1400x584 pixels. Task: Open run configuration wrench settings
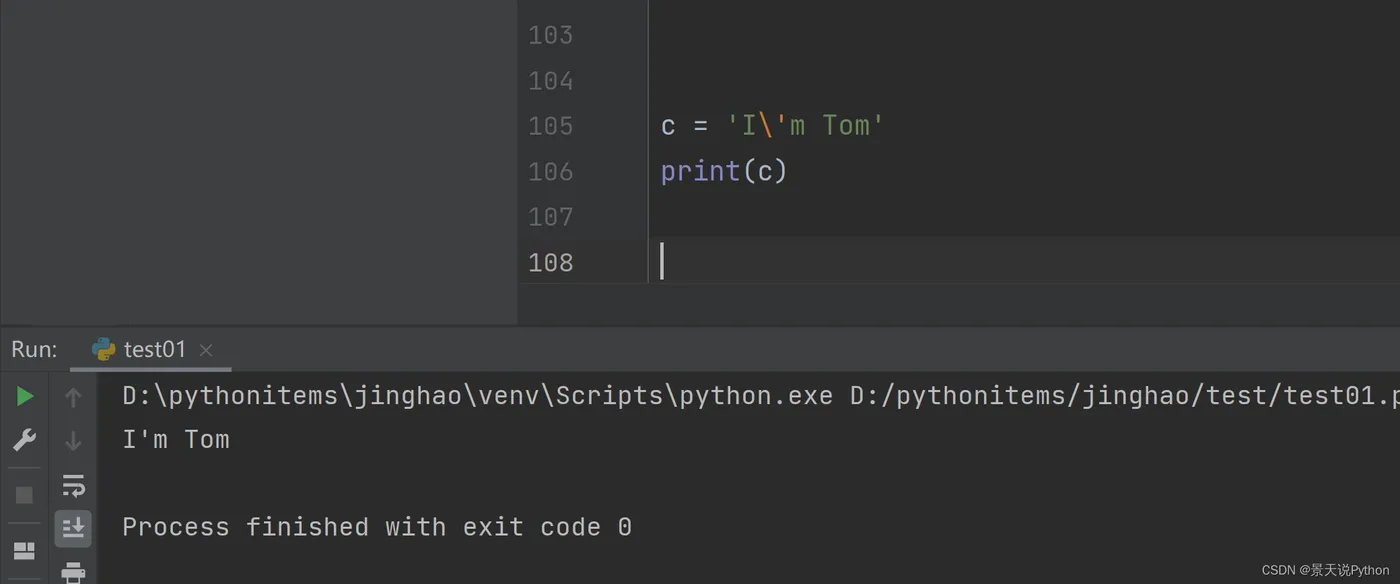pyautogui.click(x=25, y=440)
